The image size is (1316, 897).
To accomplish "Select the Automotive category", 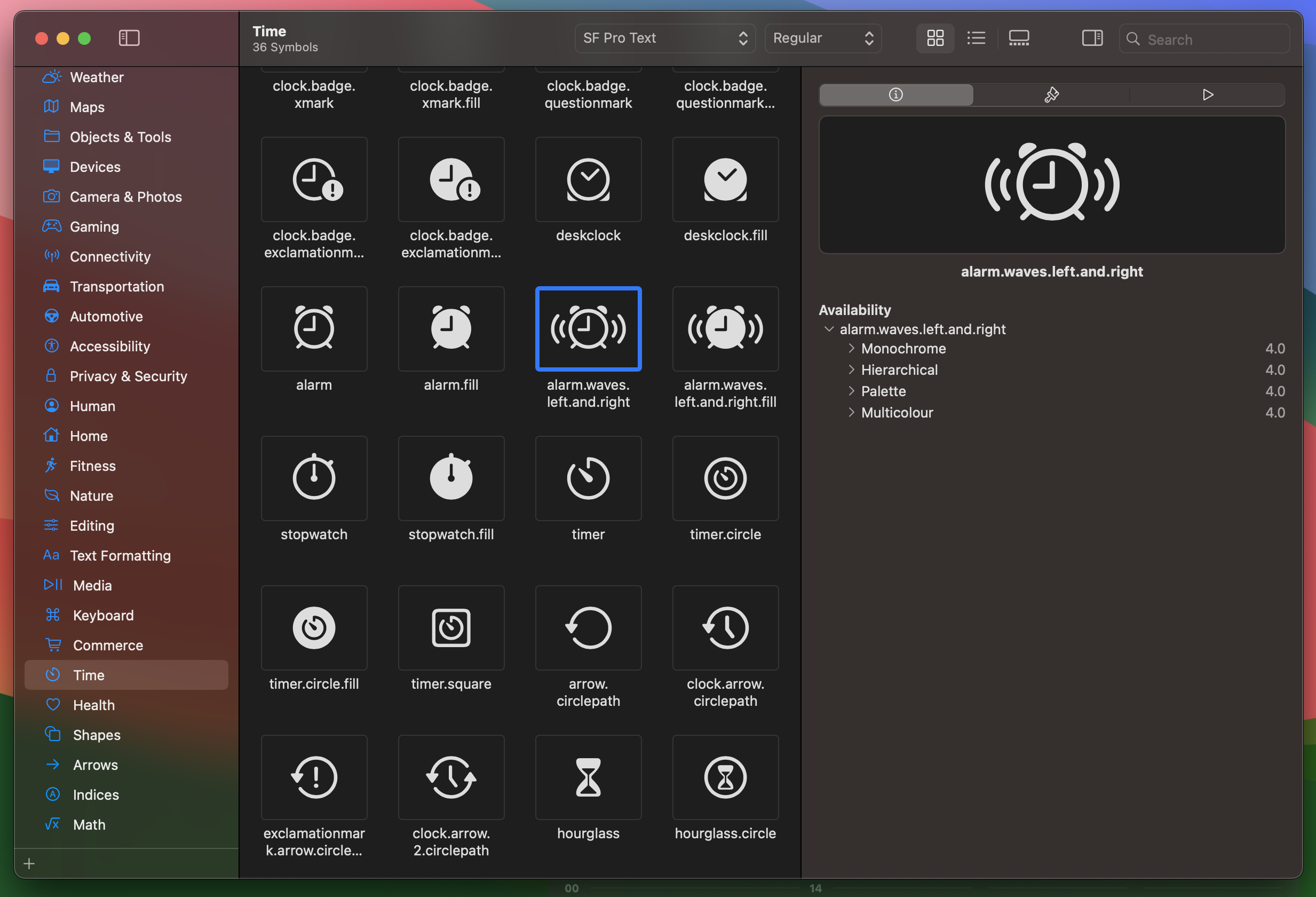I will [x=126, y=316].
